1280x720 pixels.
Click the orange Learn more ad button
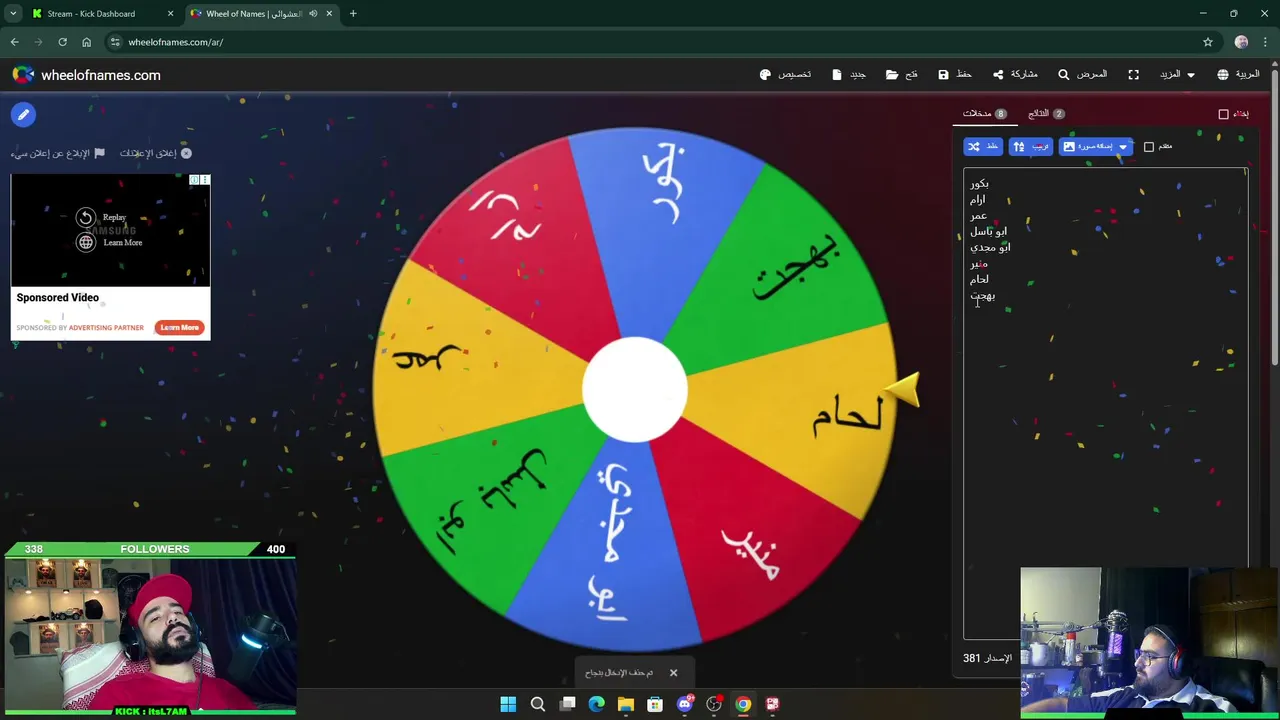coord(179,327)
